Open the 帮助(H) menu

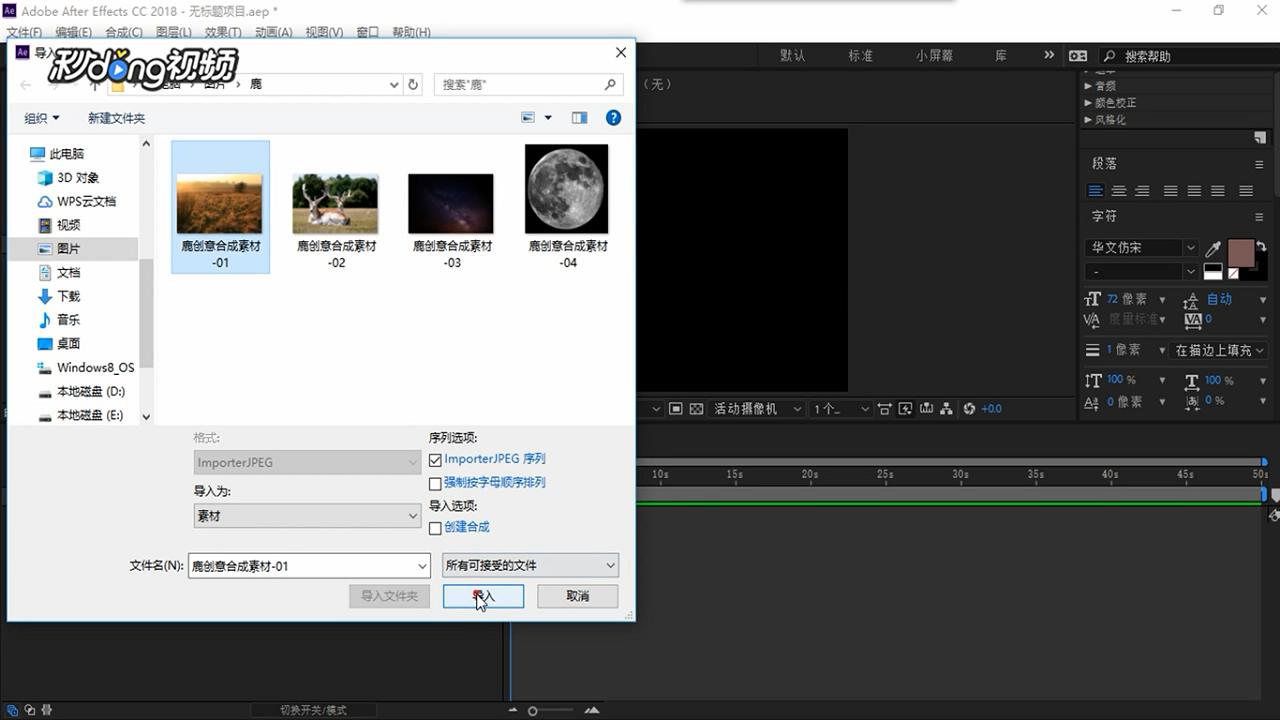click(x=410, y=32)
